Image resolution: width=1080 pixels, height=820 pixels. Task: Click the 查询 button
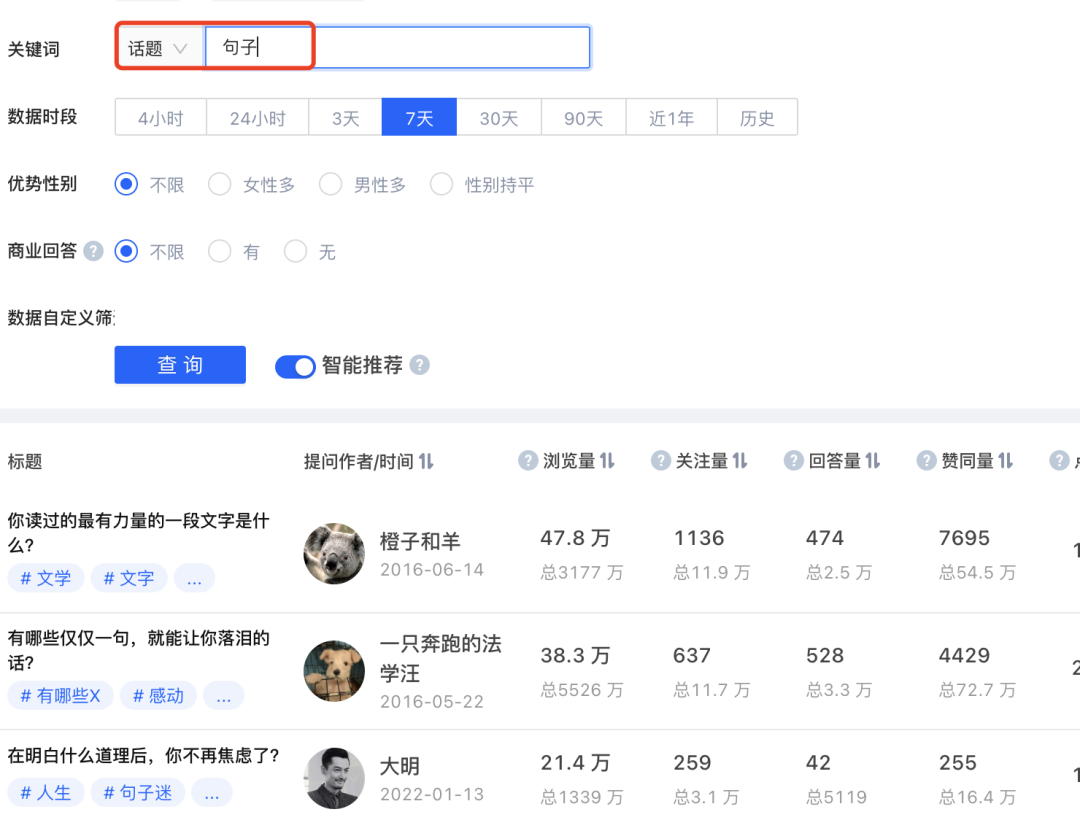[180, 365]
